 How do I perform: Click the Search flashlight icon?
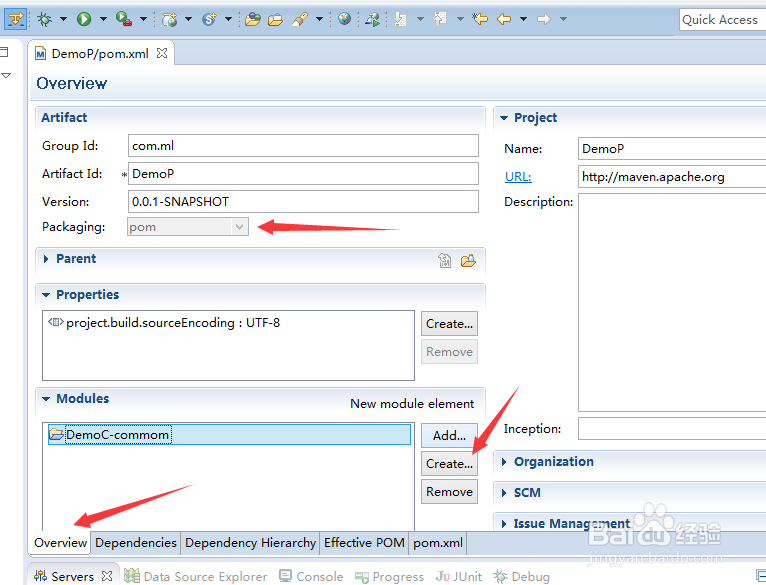pos(300,19)
